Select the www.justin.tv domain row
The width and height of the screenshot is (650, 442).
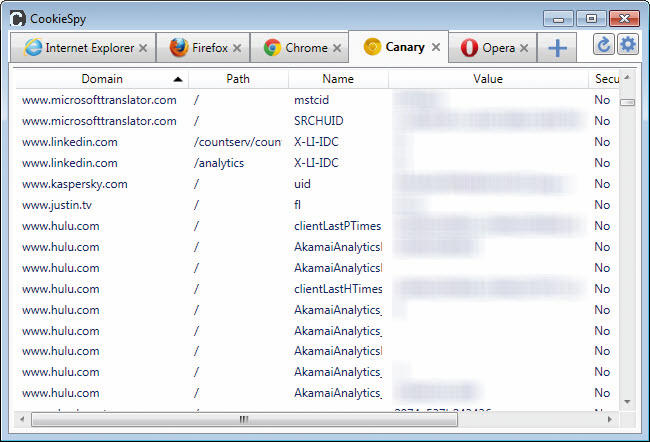click(x=317, y=205)
